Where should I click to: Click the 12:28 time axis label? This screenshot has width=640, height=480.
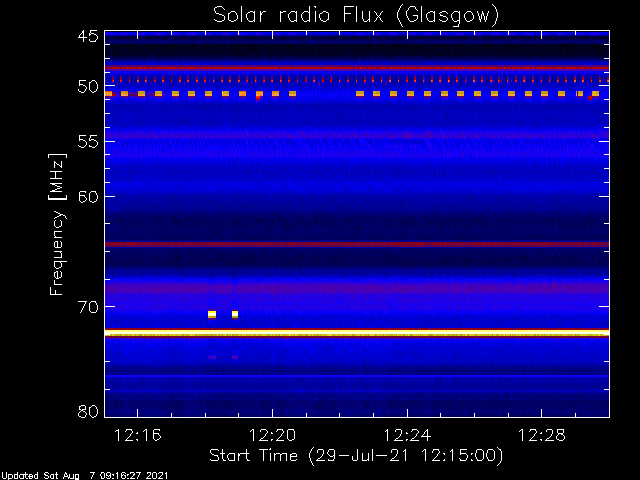pyautogui.click(x=542, y=436)
